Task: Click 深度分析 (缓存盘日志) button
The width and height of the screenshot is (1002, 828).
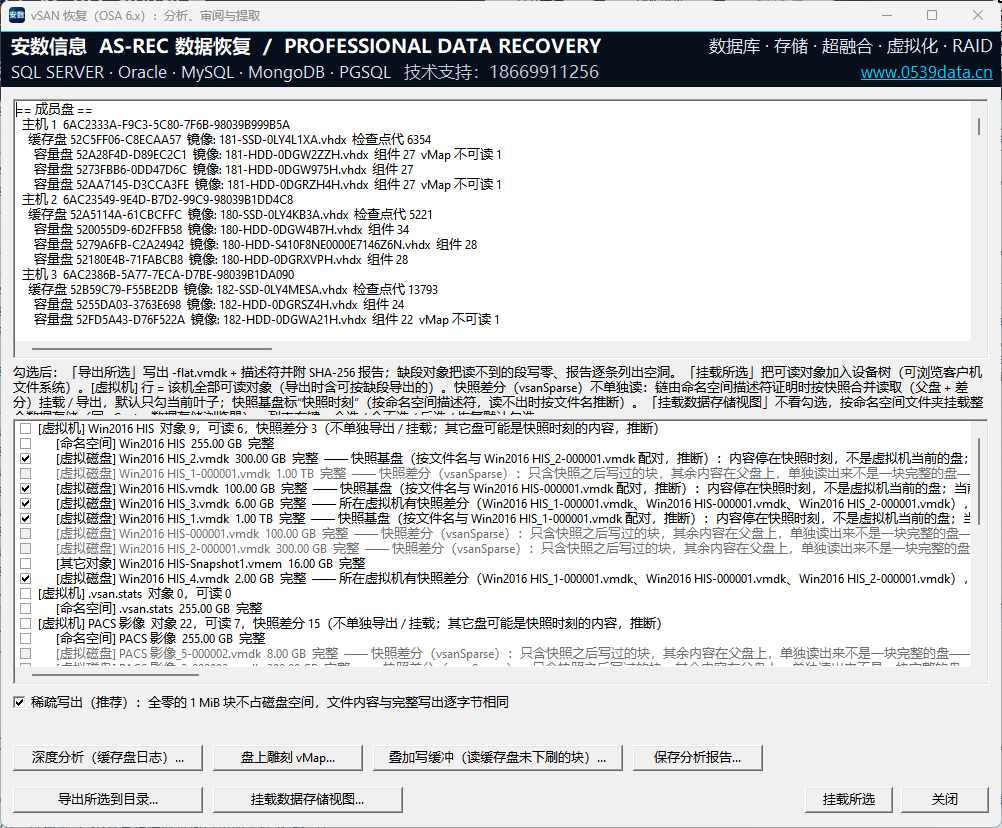Action: click(x=108, y=758)
